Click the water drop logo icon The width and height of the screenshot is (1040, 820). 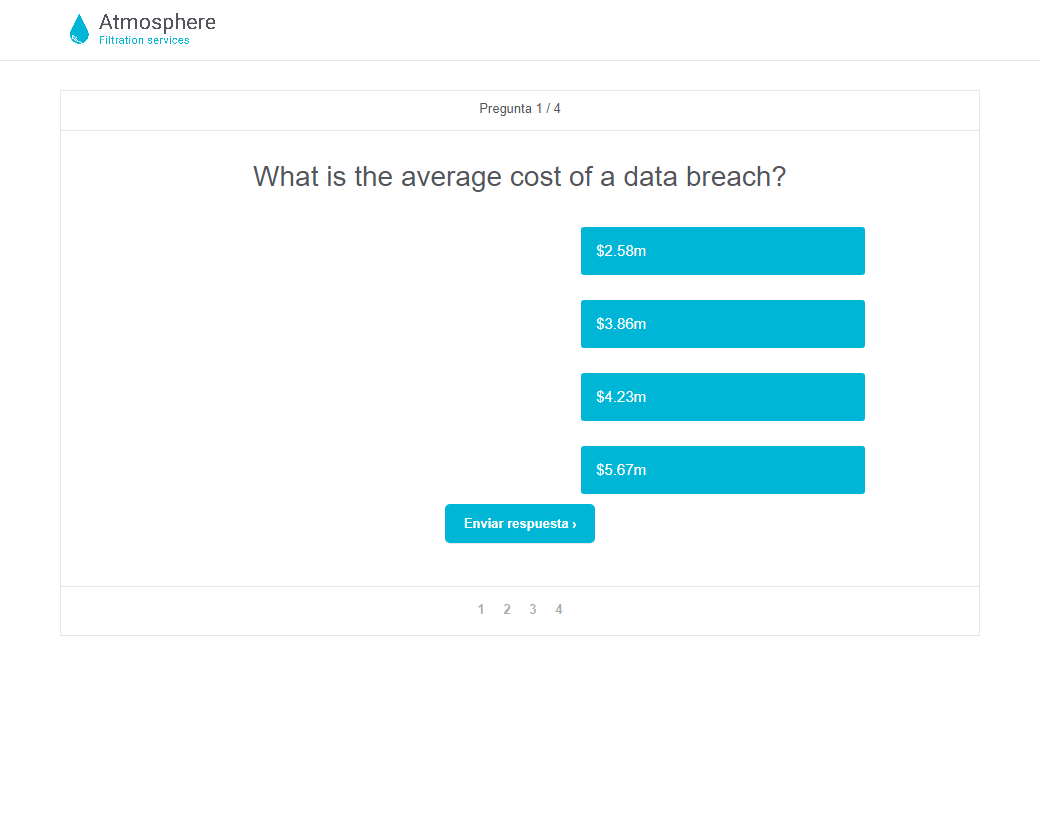[79, 29]
